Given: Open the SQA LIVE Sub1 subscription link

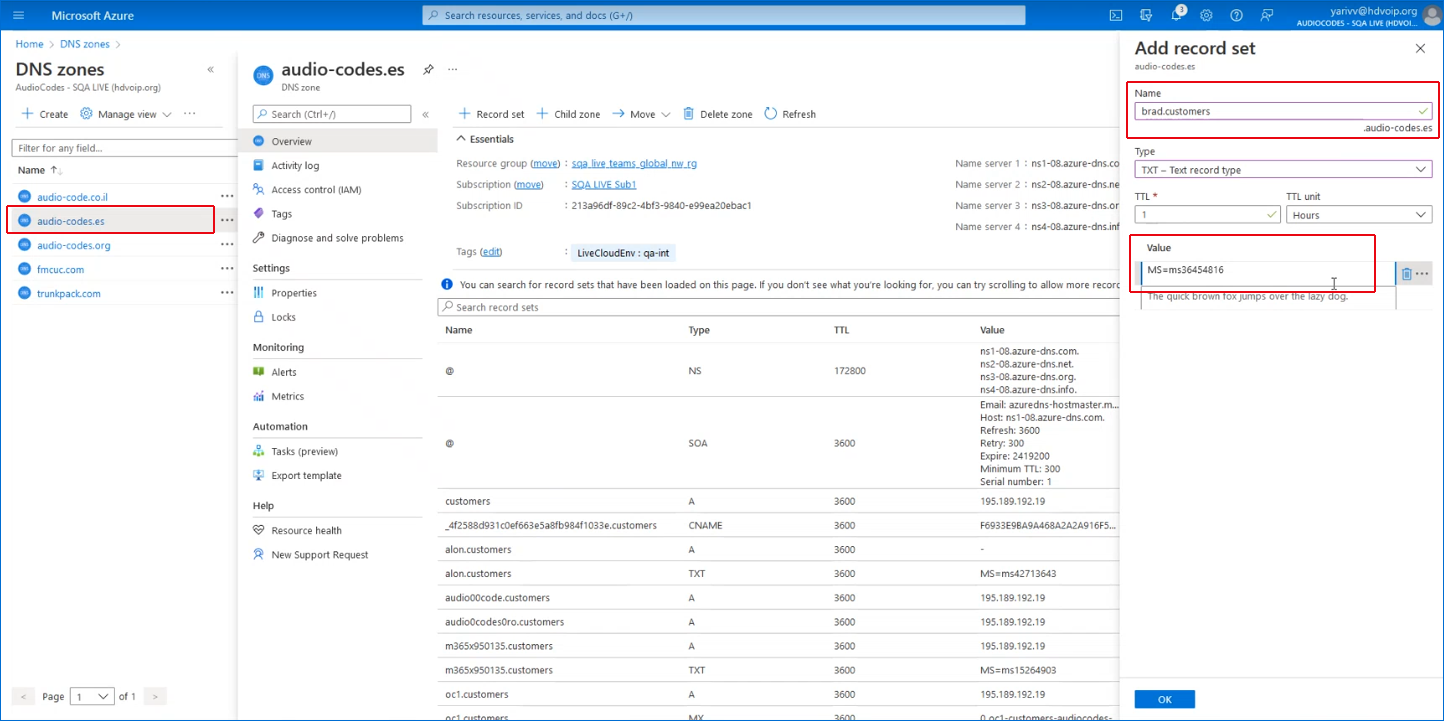Looking at the screenshot, I should (602, 184).
